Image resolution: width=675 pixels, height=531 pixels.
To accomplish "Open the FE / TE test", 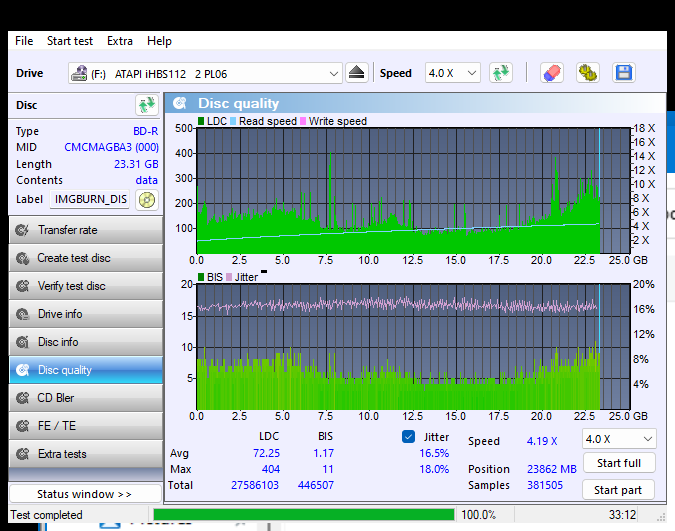I will click(x=86, y=426).
